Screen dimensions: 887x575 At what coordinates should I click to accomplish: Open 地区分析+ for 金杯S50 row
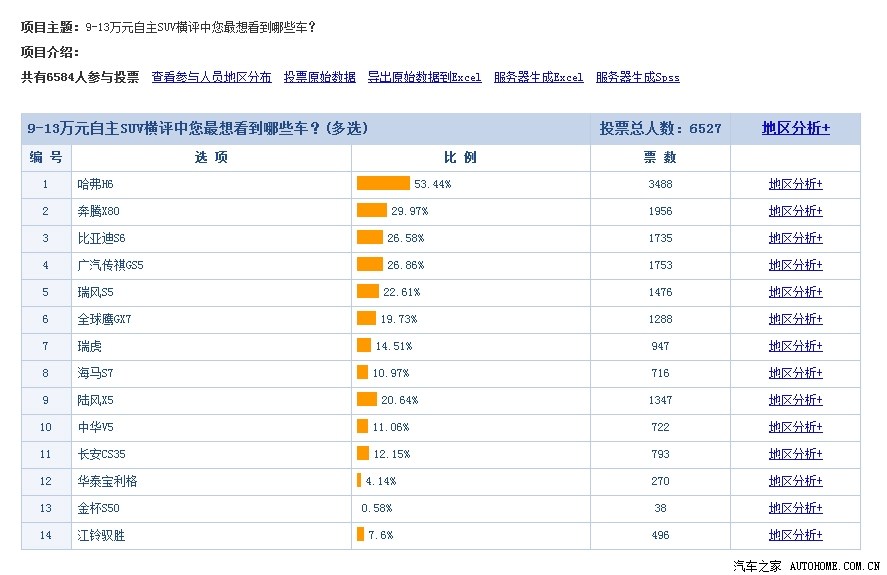click(x=795, y=508)
